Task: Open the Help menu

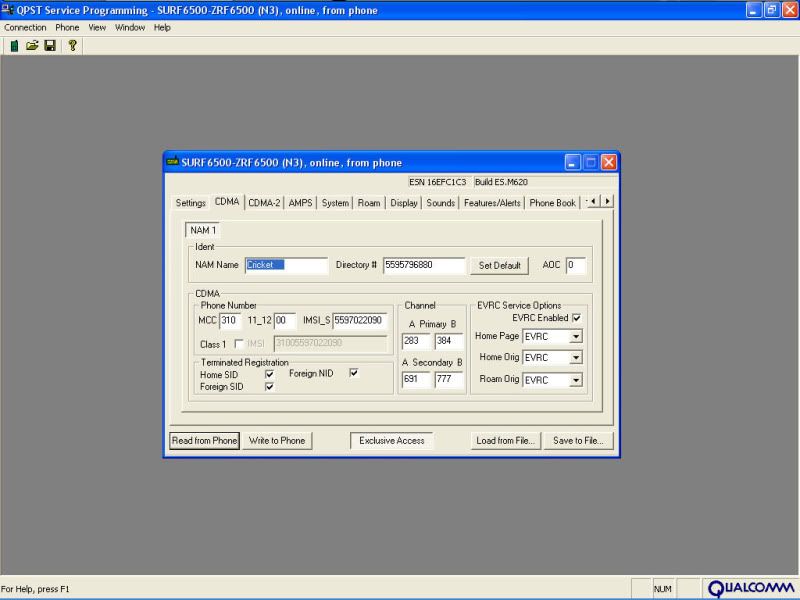Action: 162,28
